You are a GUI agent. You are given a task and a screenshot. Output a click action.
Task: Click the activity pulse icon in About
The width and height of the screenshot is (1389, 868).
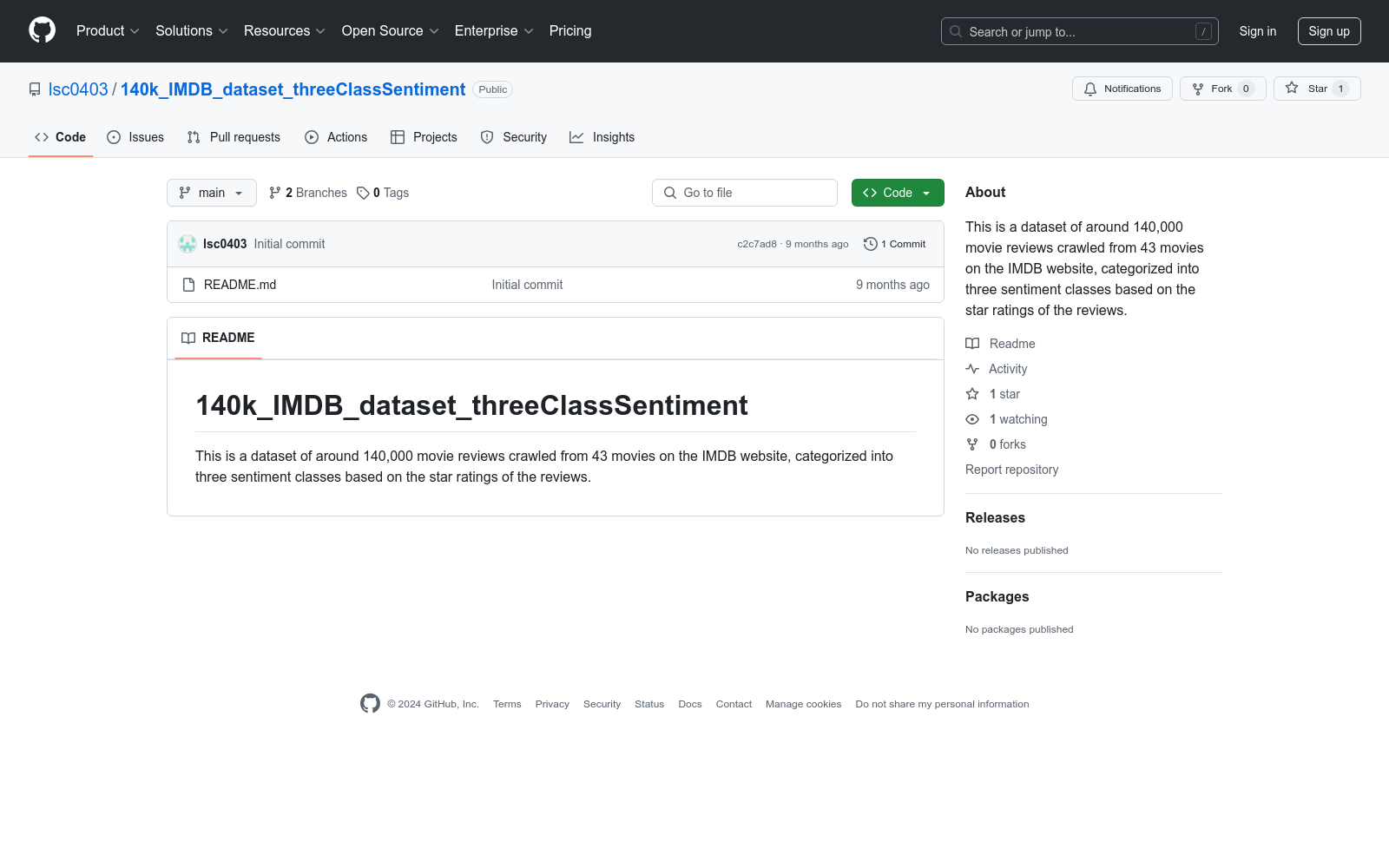[972, 369]
